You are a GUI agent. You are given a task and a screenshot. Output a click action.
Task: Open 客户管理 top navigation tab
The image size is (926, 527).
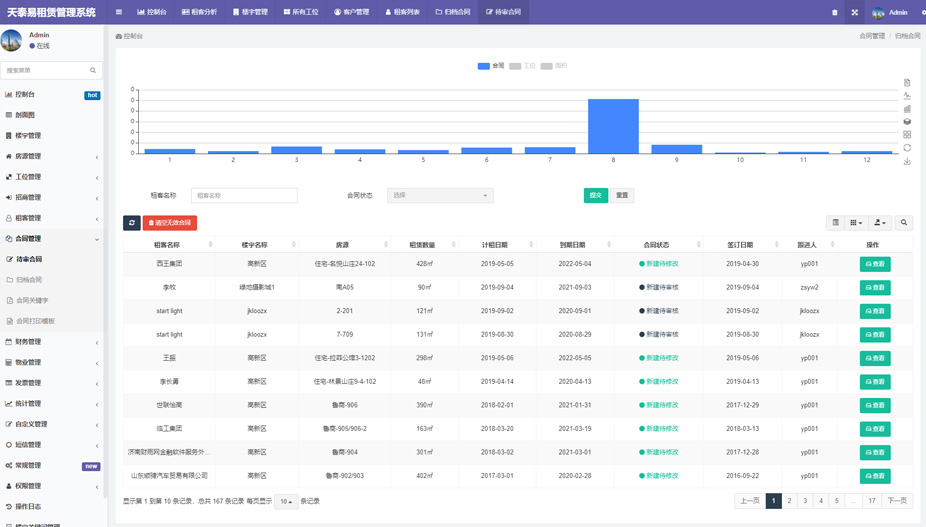tap(352, 12)
